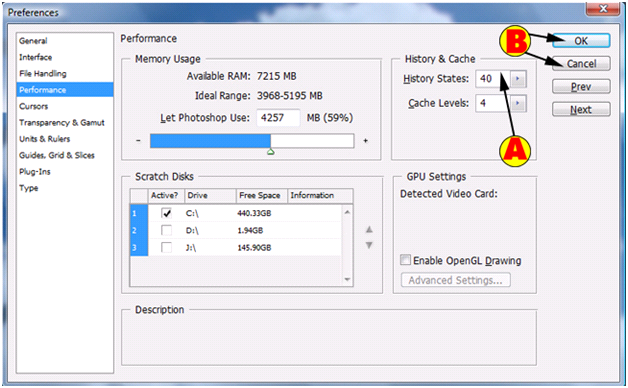Enable the D:\ scratch disk checkbox
The image size is (628, 388).
click(x=166, y=230)
